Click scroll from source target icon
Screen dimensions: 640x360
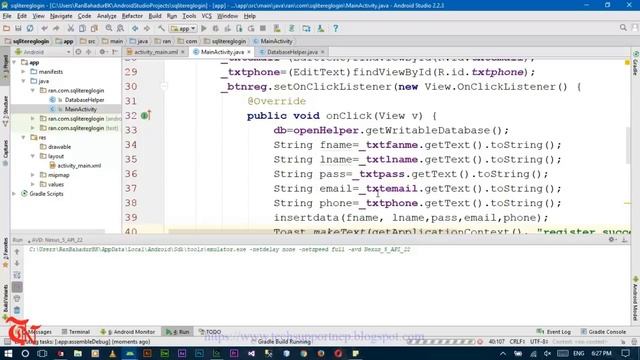coord(78,52)
